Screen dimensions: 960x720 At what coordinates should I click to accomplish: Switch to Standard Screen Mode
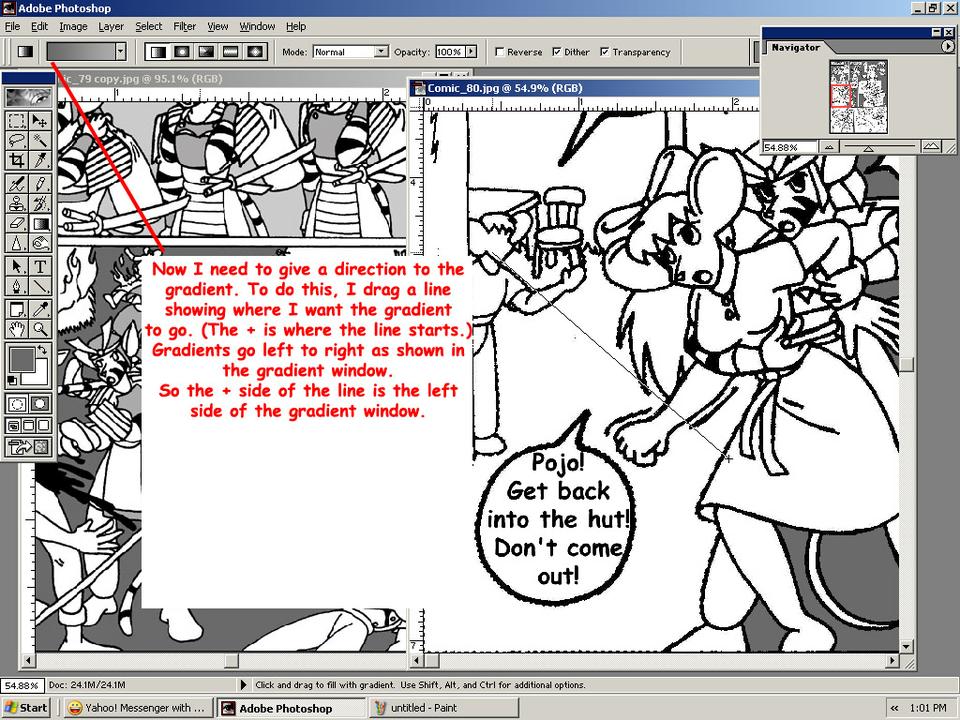[x=13, y=425]
